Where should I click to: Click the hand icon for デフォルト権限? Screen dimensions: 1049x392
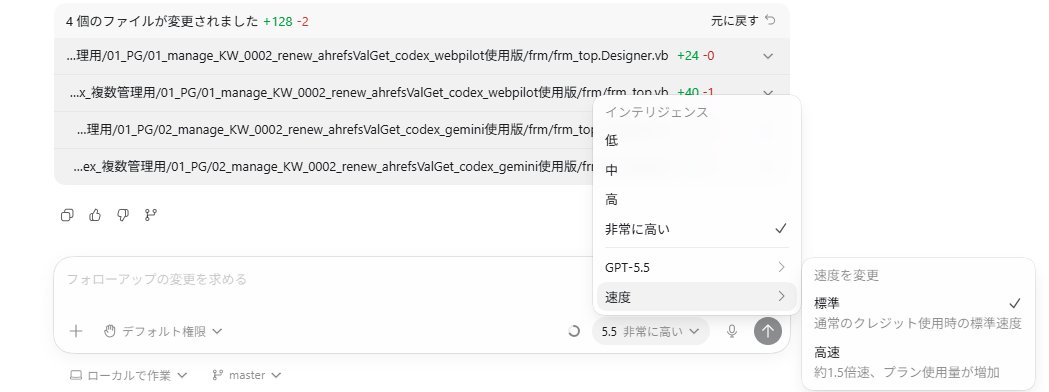coord(110,331)
